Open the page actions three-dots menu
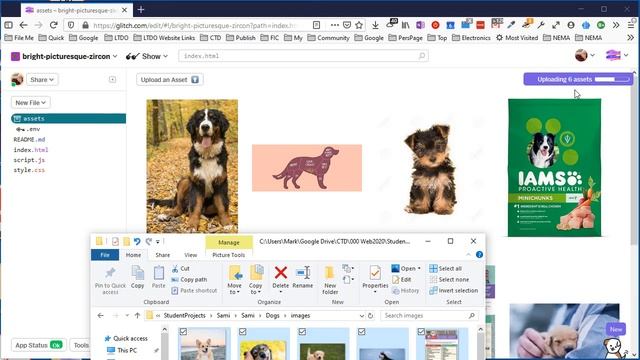640x360 pixels. tap(335, 25)
